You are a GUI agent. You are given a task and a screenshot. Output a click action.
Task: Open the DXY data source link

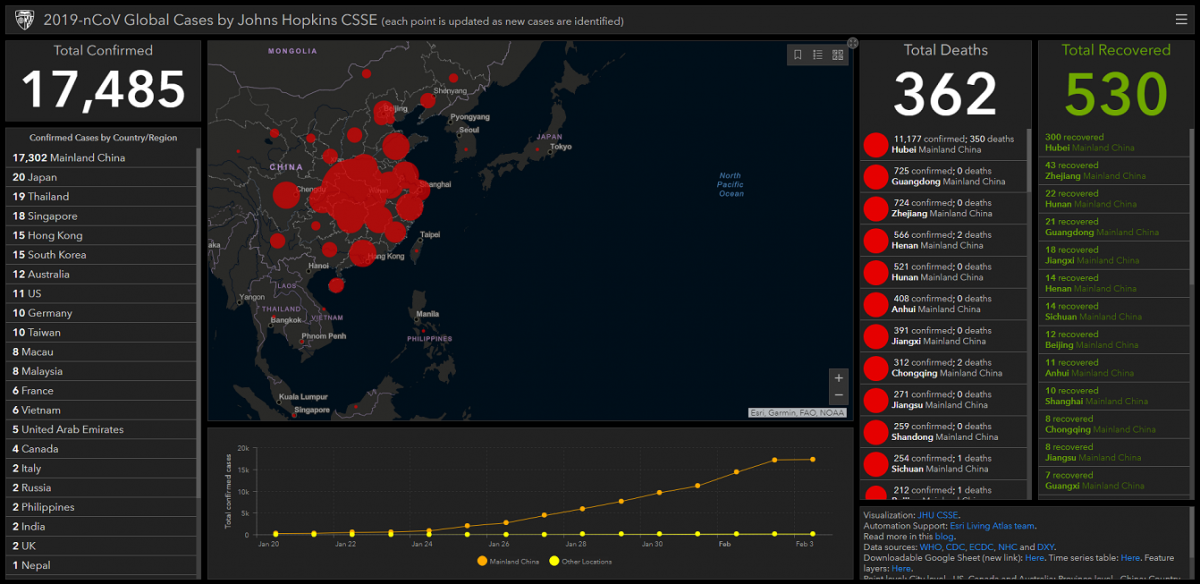1047,547
